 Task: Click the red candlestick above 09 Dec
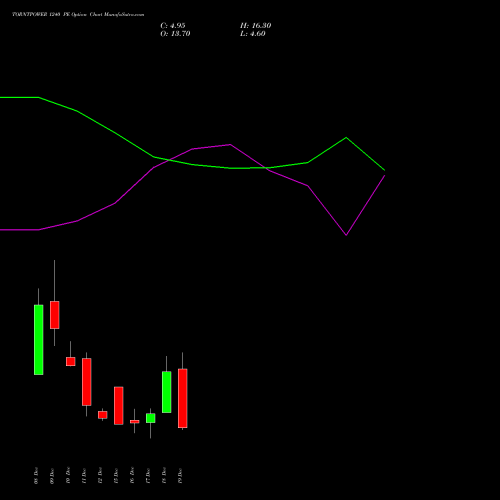pyautogui.click(x=55, y=315)
